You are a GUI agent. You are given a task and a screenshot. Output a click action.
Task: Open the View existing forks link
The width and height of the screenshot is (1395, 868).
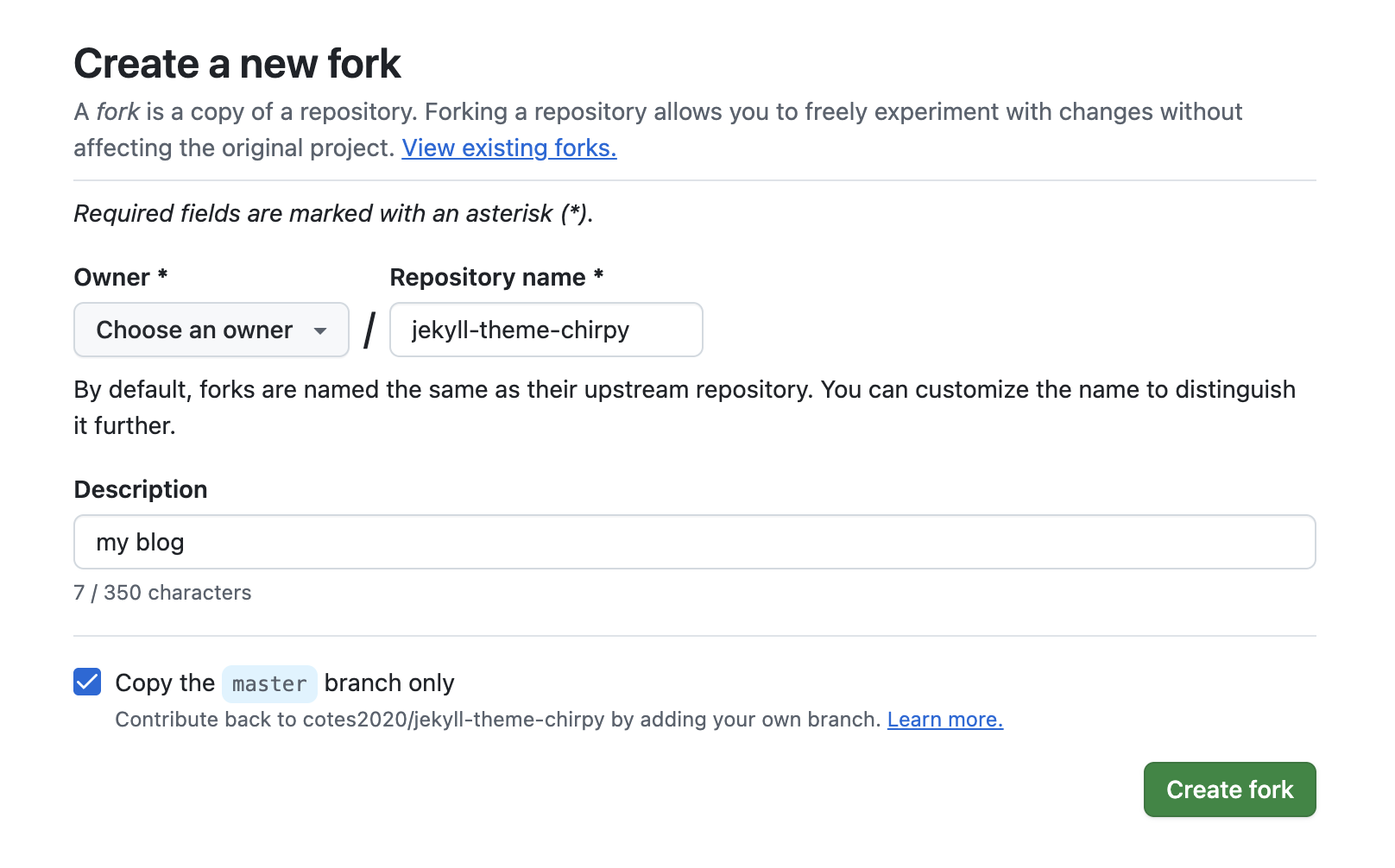tap(508, 148)
